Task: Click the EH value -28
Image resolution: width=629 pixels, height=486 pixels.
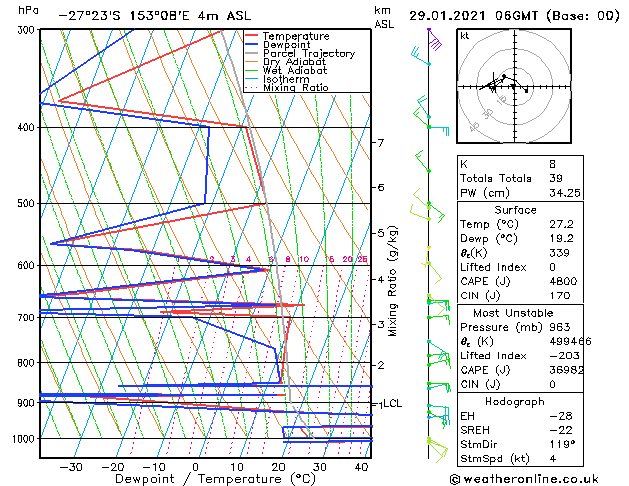Action: (x=561, y=416)
